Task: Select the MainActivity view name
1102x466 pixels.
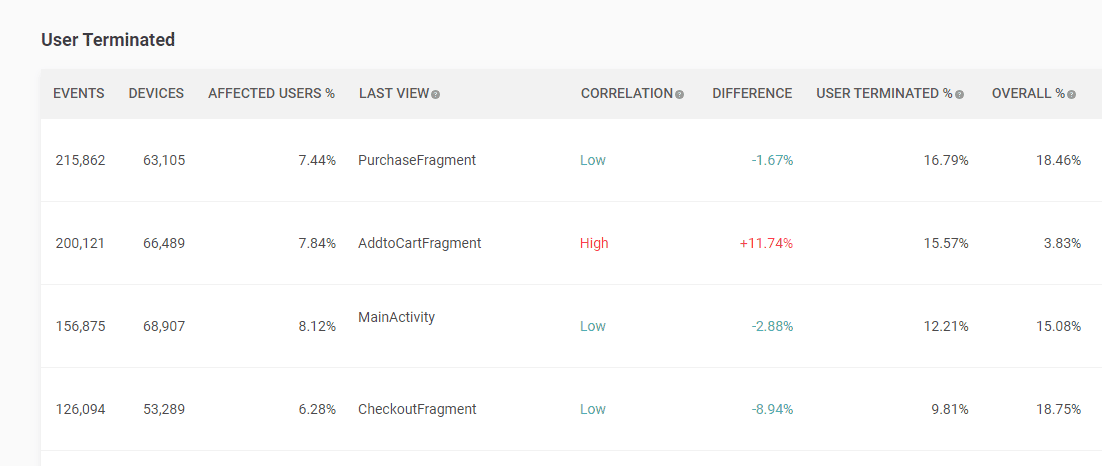Action: click(396, 317)
